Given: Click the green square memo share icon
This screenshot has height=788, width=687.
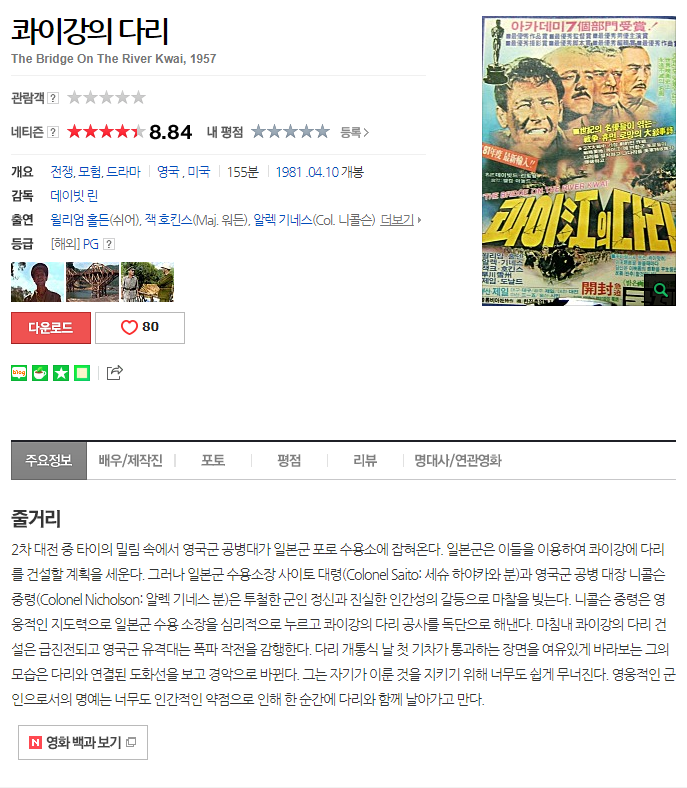Looking at the screenshot, I should pos(82,373).
